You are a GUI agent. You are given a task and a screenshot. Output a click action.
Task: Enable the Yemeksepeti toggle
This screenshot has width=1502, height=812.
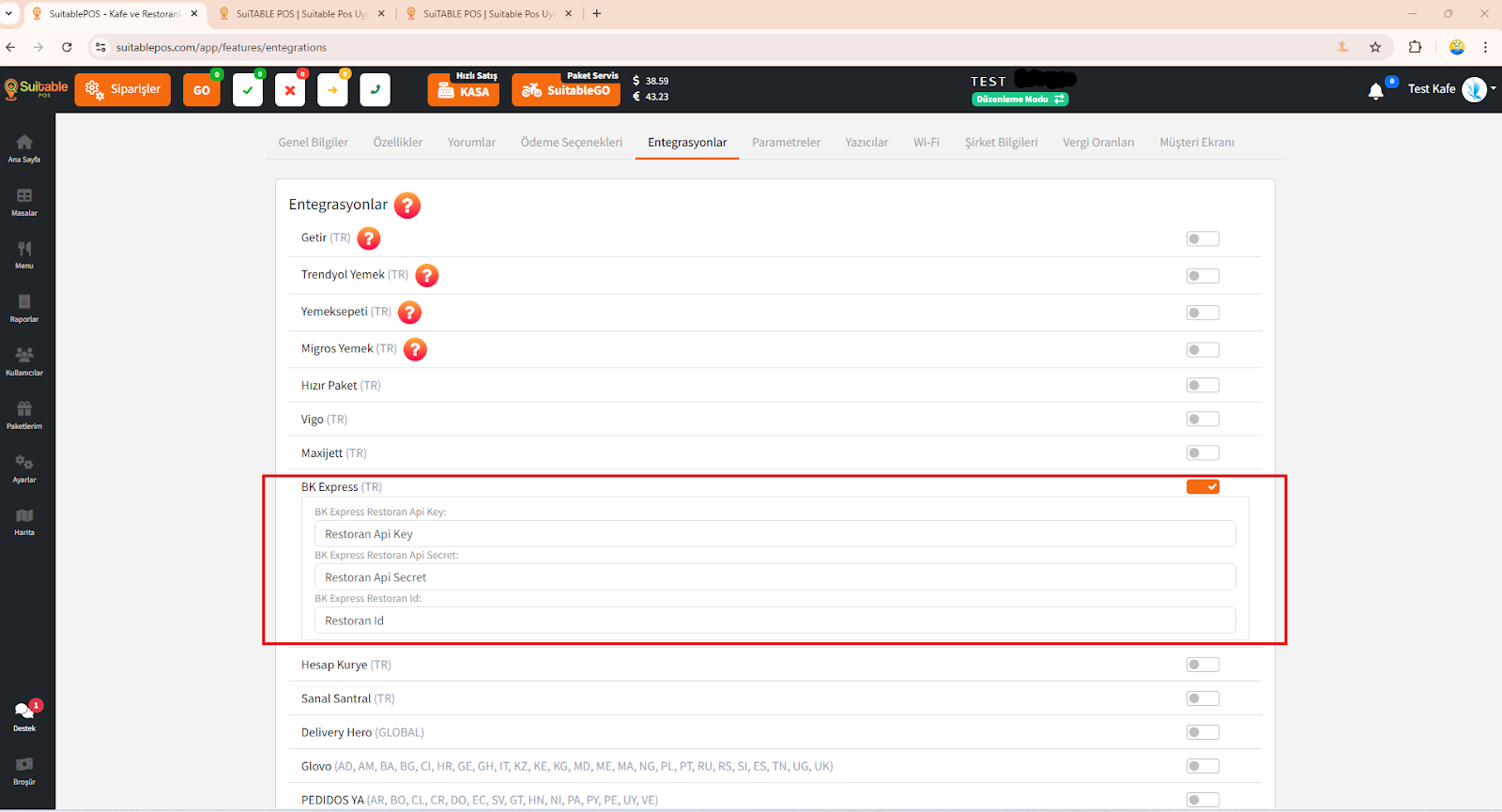[1203, 313]
